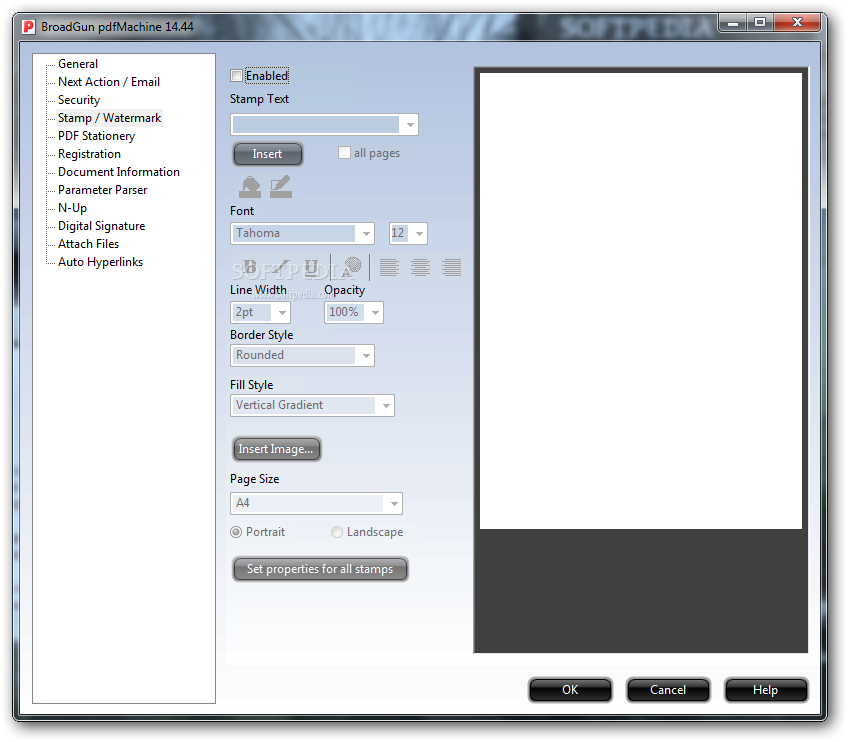Open Attach Files settings
Screen dimensions: 848x742
88,244
